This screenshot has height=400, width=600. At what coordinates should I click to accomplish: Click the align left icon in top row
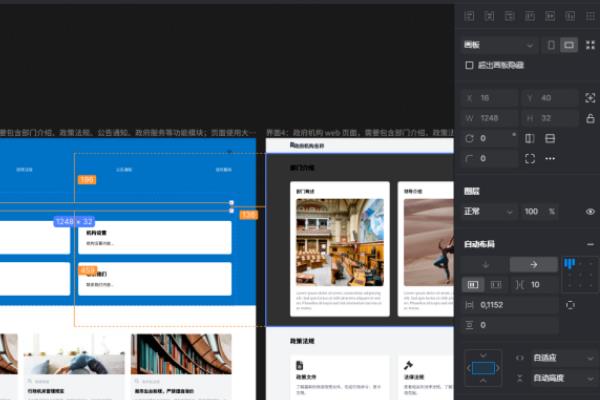tap(469, 16)
